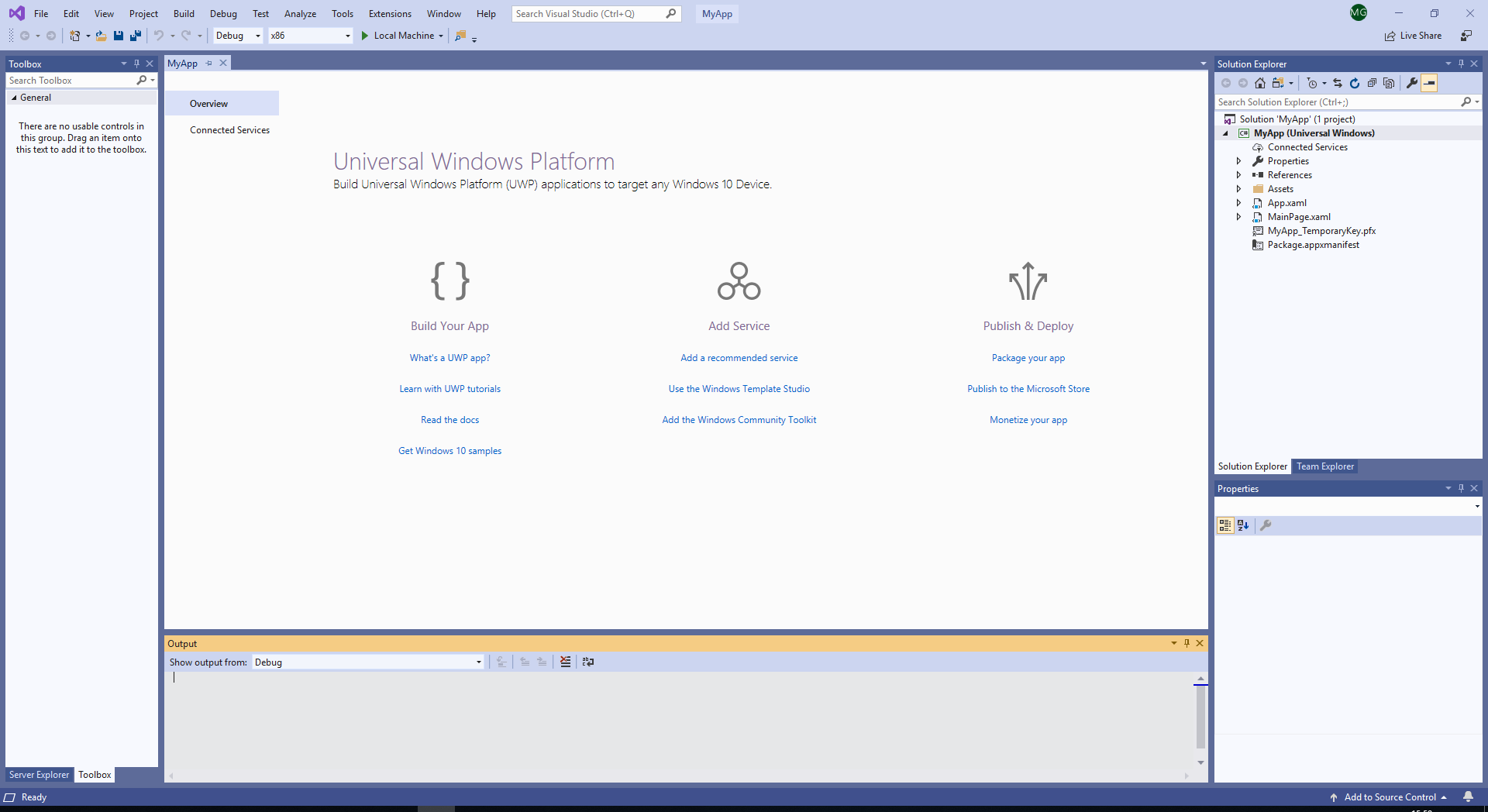The image size is (1488, 812).
Task: Open 'What's a UWP app?' link
Action: click(449, 358)
